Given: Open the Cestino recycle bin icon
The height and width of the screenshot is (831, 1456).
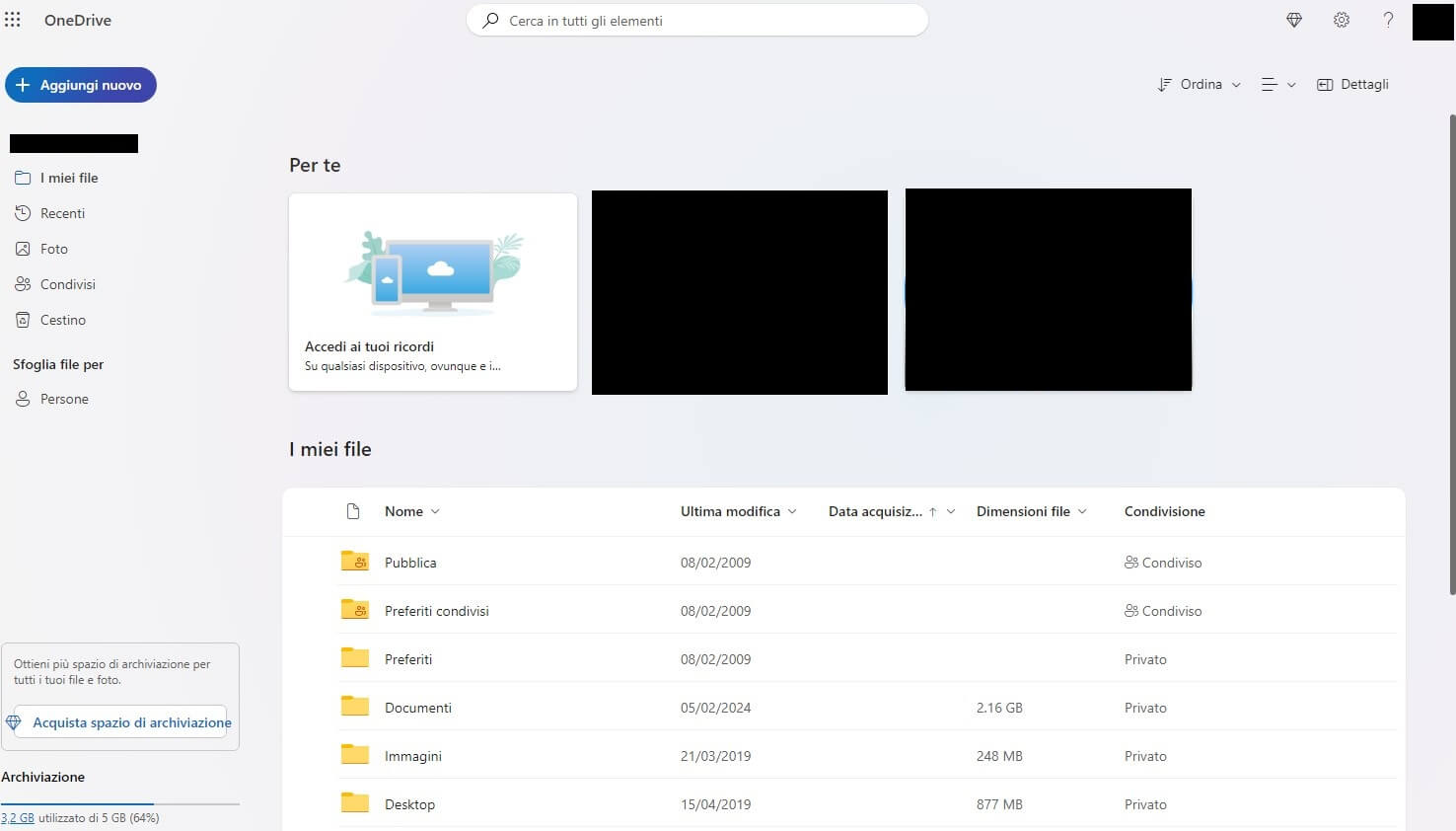Looking at the screenshot, I should click(x=23, y=320).
